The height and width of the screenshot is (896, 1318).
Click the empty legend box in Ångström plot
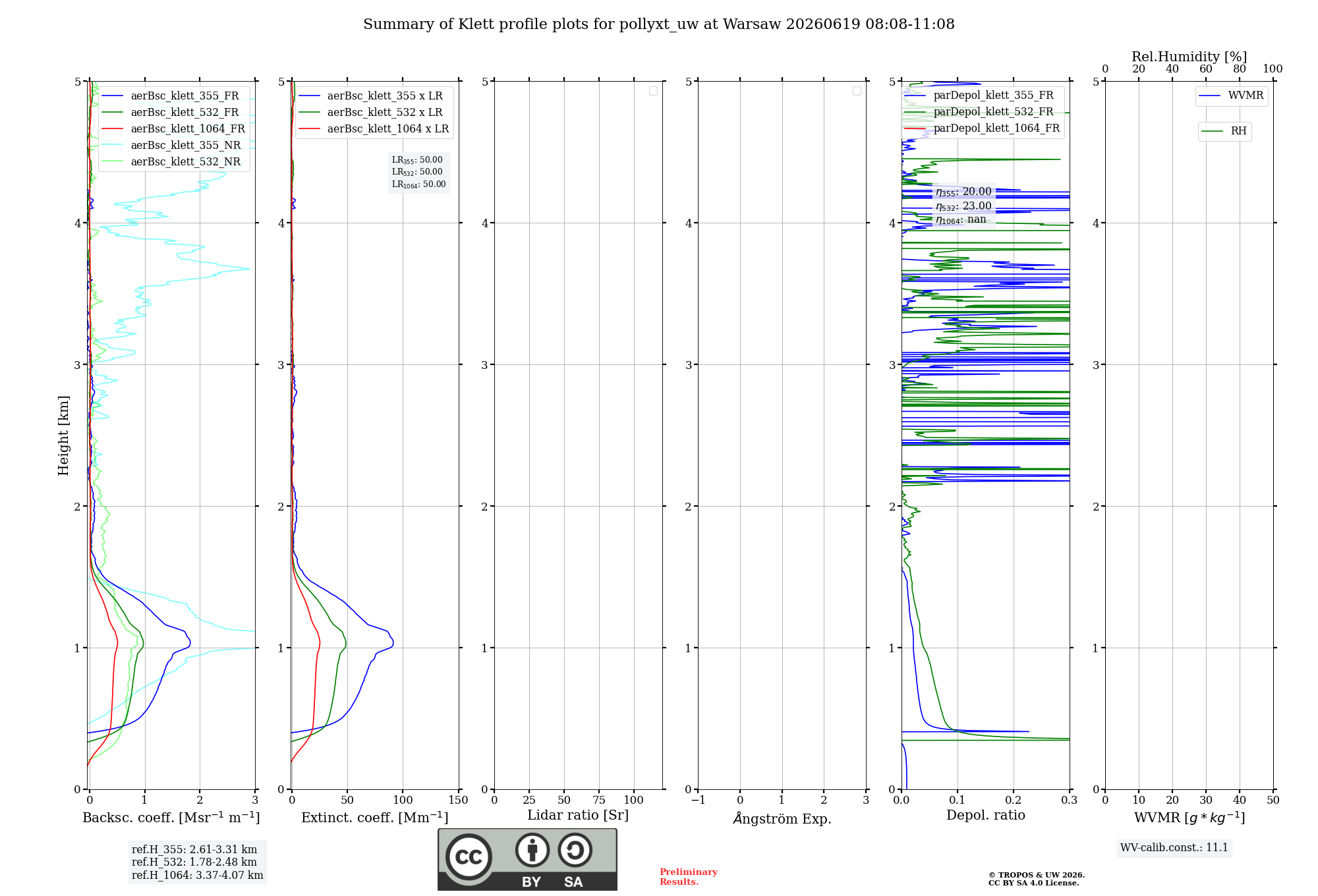tap(857, 91)
